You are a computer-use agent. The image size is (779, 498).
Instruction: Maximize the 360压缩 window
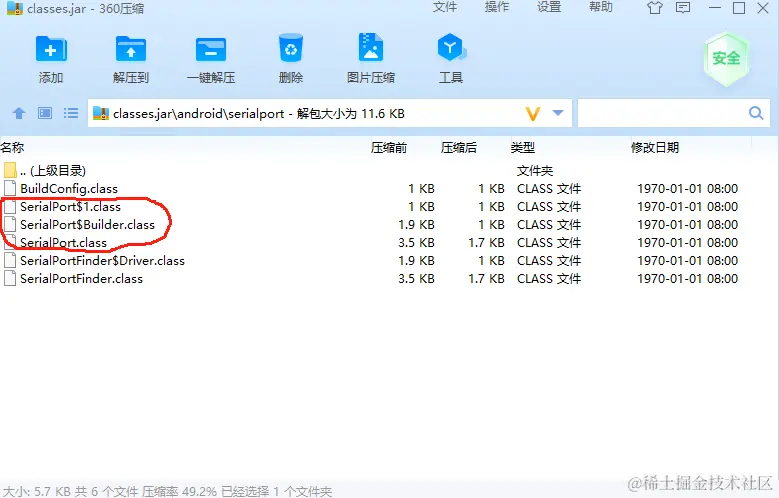[739, 8]
